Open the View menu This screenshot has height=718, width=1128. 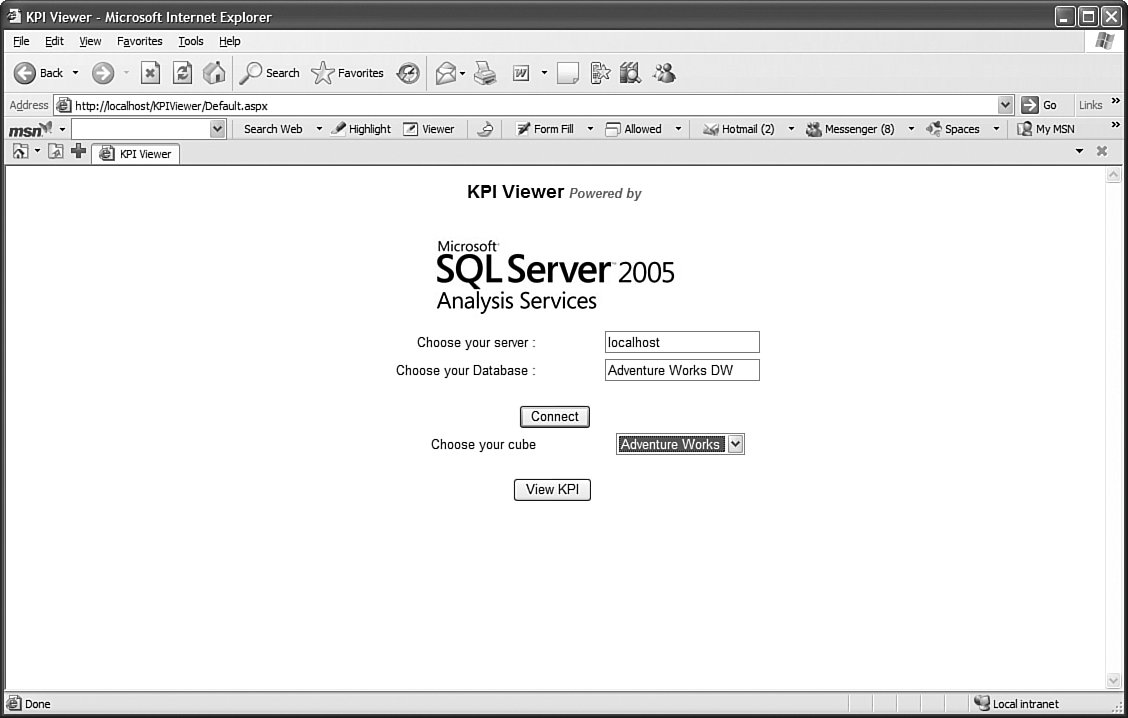coord(90,41)
